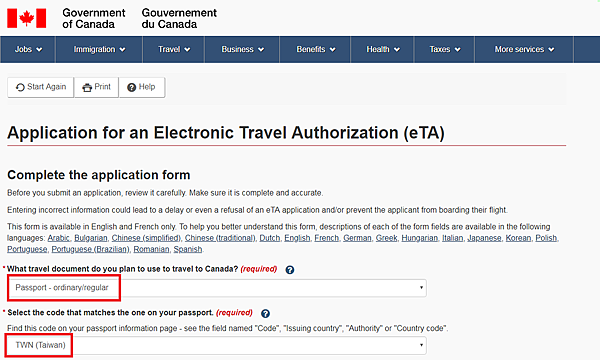Restart the form with Start Again

(41, 87)
